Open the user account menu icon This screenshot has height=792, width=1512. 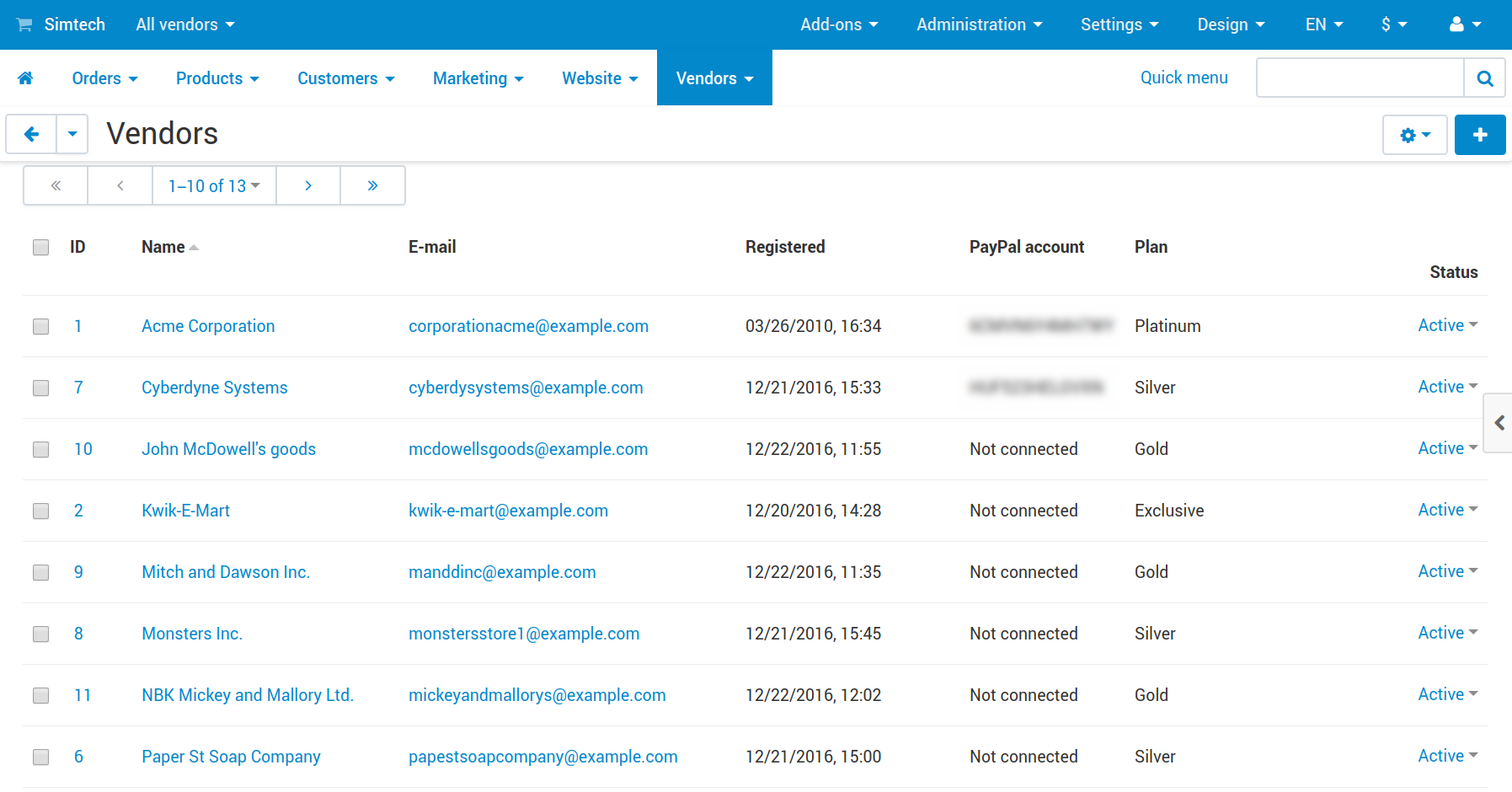1466,24
